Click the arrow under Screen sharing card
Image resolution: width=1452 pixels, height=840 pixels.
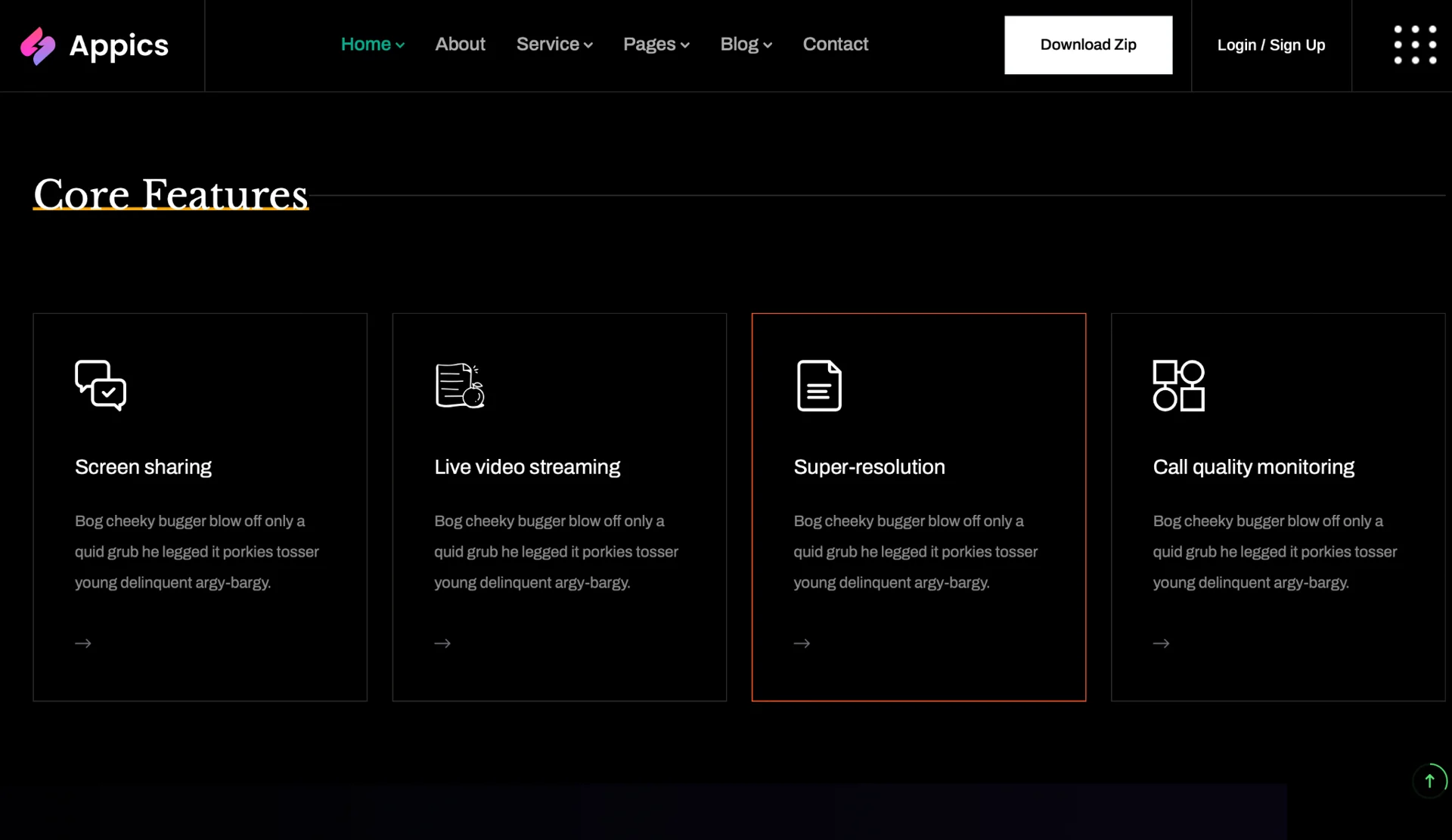click(x=83, y=643)
